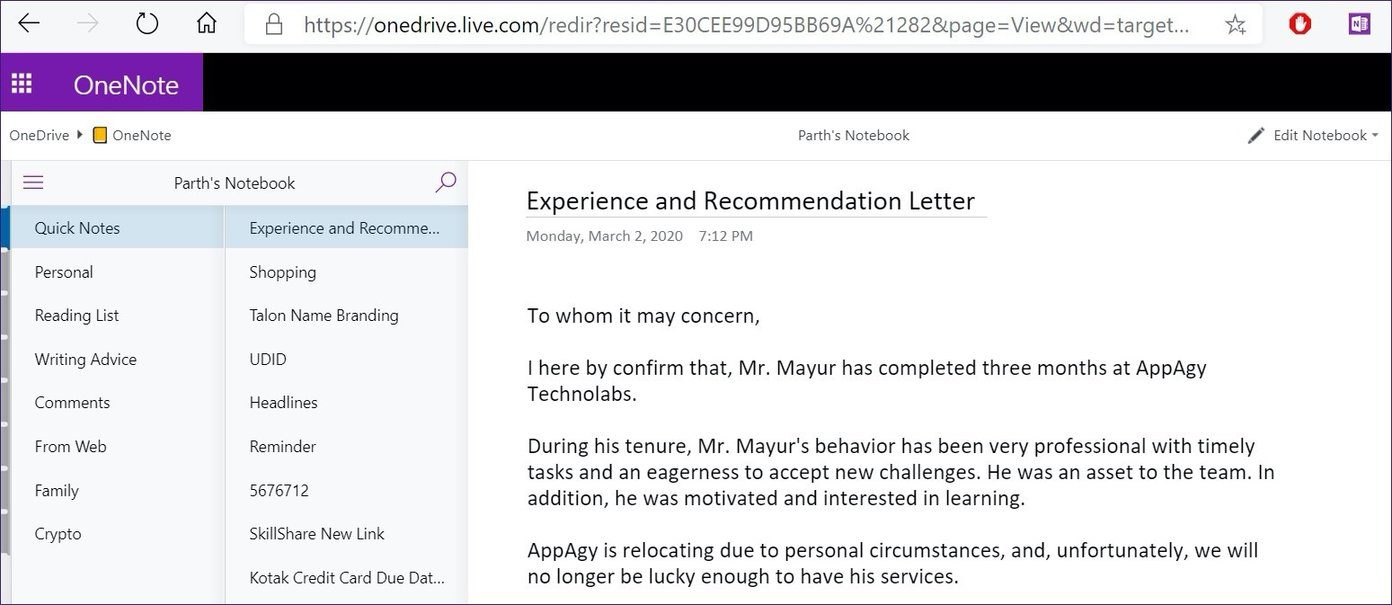
Task: Click the padlock site security icon
Action: click(274, 25)
